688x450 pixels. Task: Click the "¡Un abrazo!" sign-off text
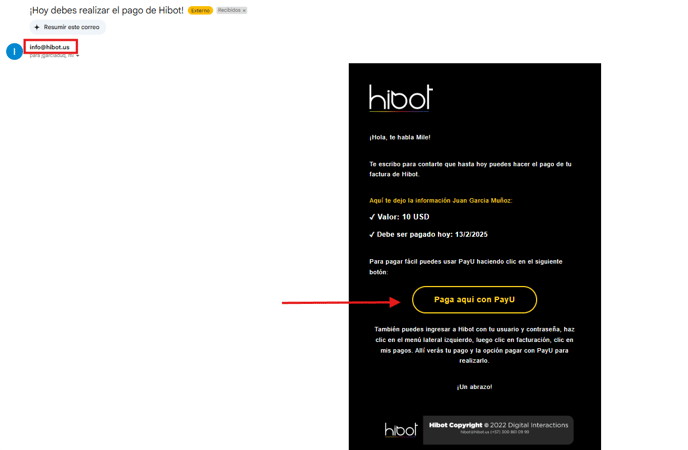coord(474,387)
